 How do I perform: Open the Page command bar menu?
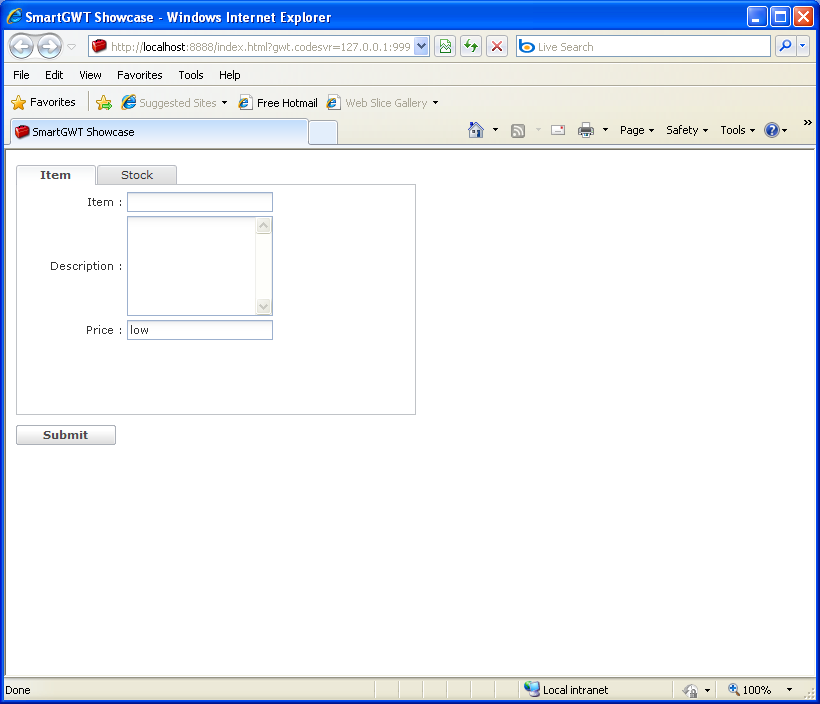(x=636, y=130)
